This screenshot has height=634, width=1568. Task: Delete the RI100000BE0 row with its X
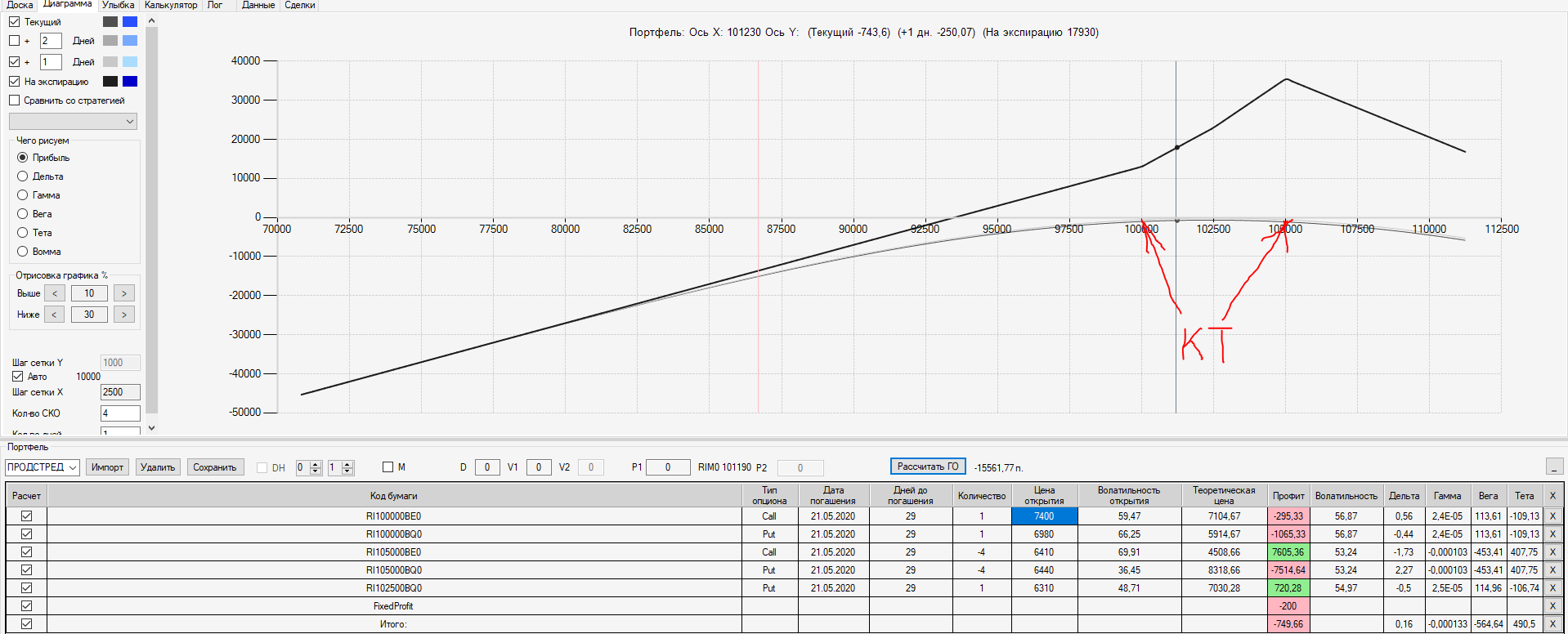coord(1552,516)
